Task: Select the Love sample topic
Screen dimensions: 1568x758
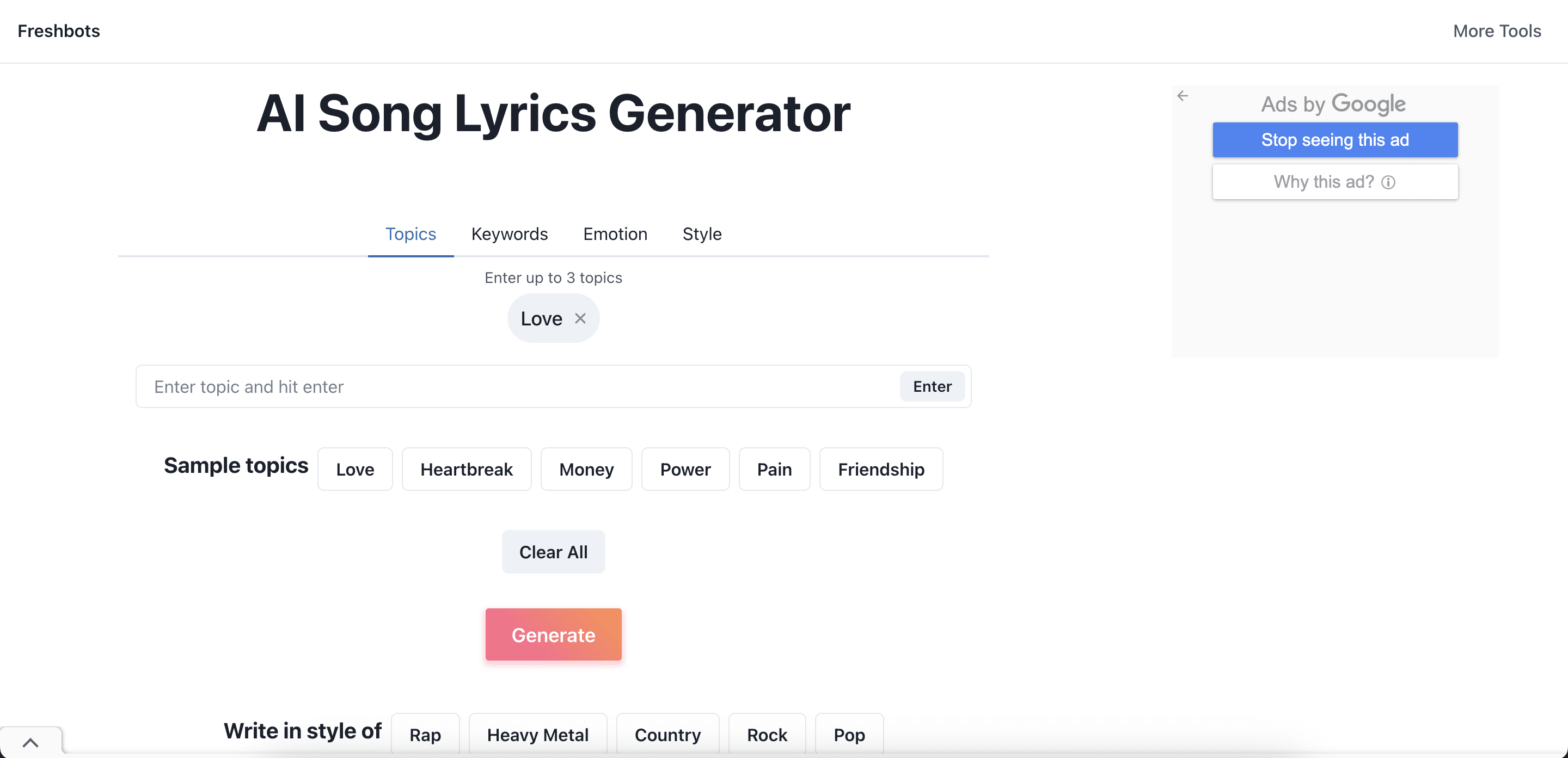Action: pyautogui.click(x=355, y=468)
